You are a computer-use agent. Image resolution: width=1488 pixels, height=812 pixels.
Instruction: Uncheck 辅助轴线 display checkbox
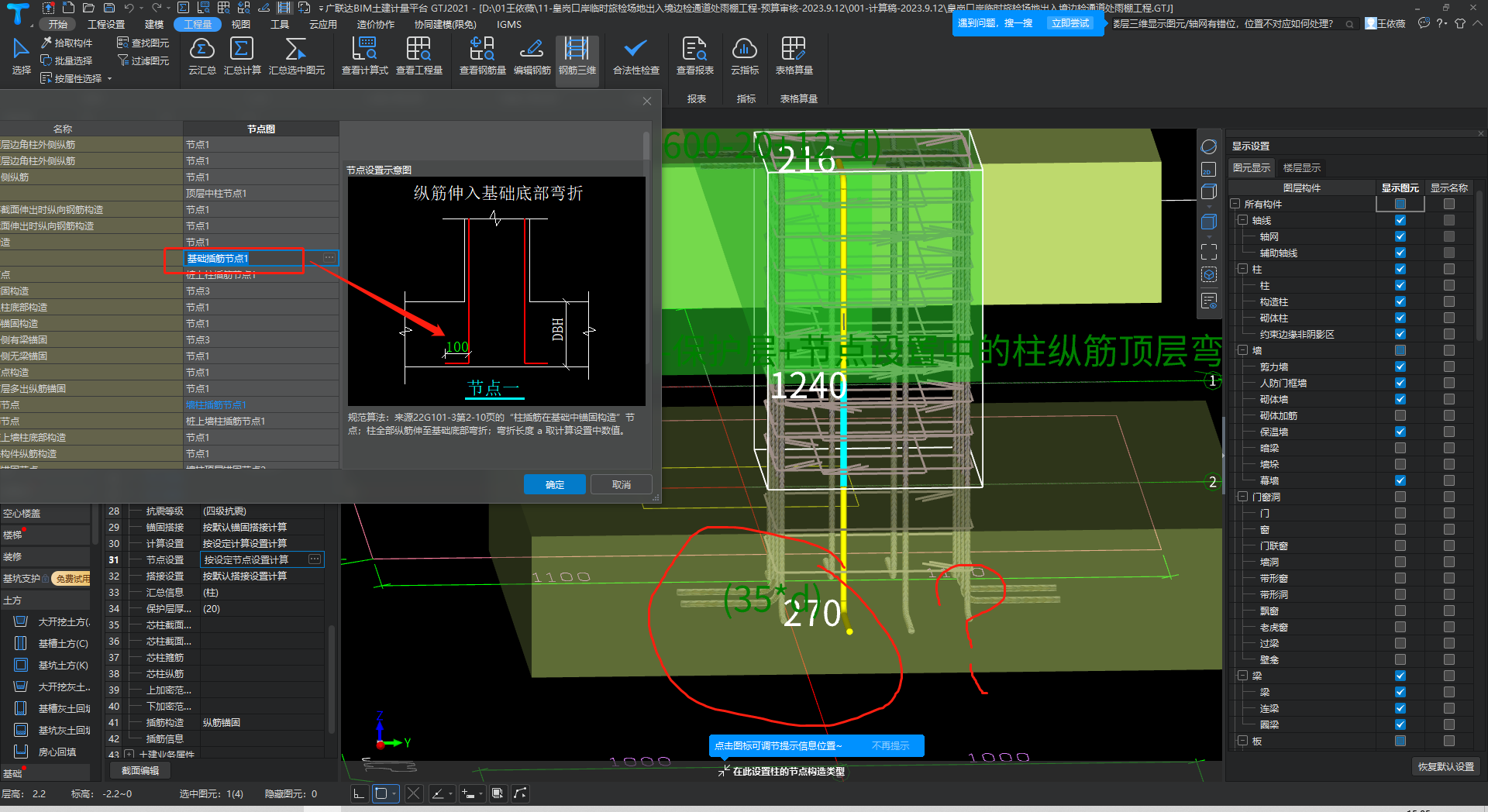tap(1400, 253)
